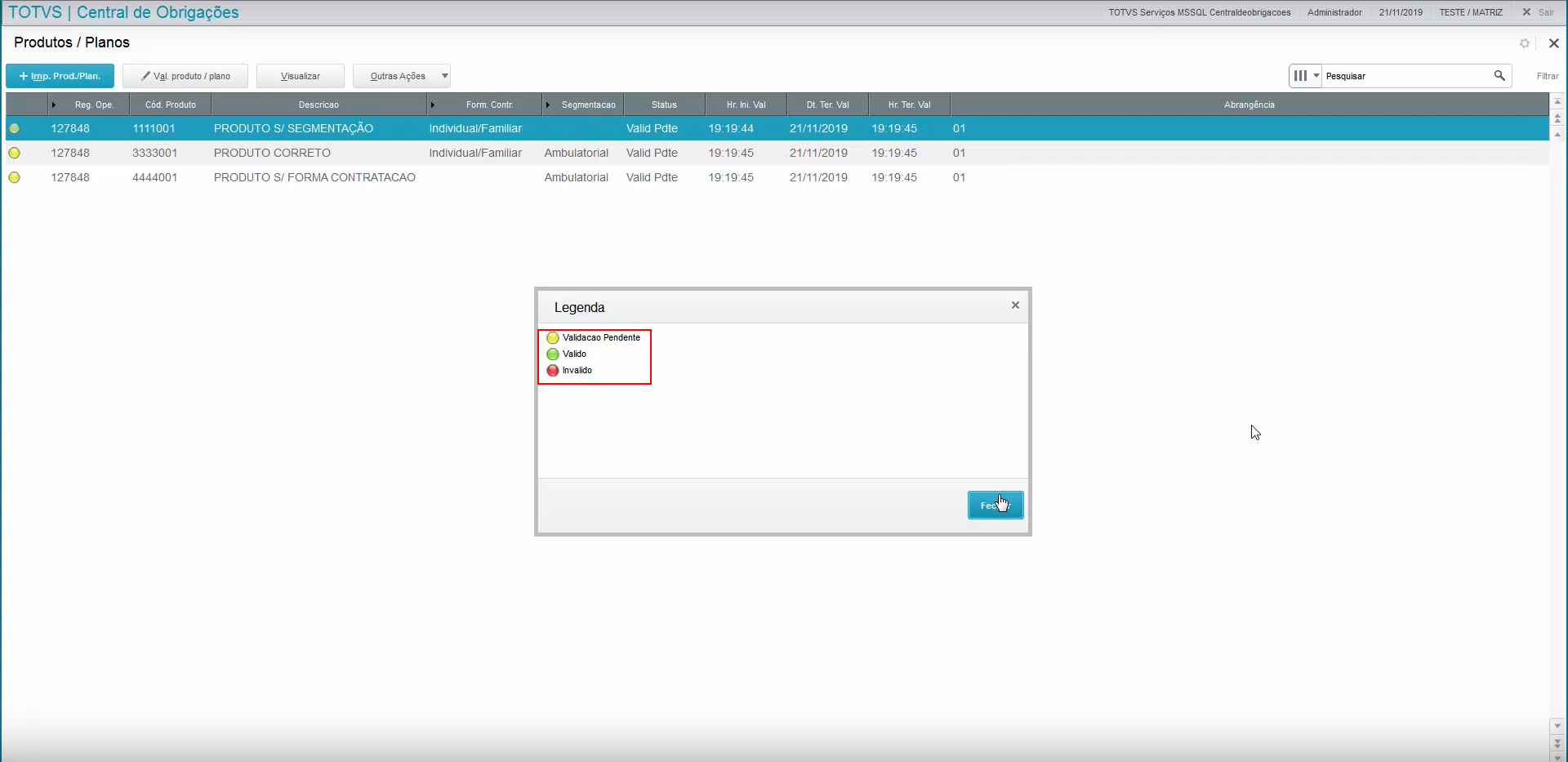Close the Produtos / Planos panel

coord(1554,43)
